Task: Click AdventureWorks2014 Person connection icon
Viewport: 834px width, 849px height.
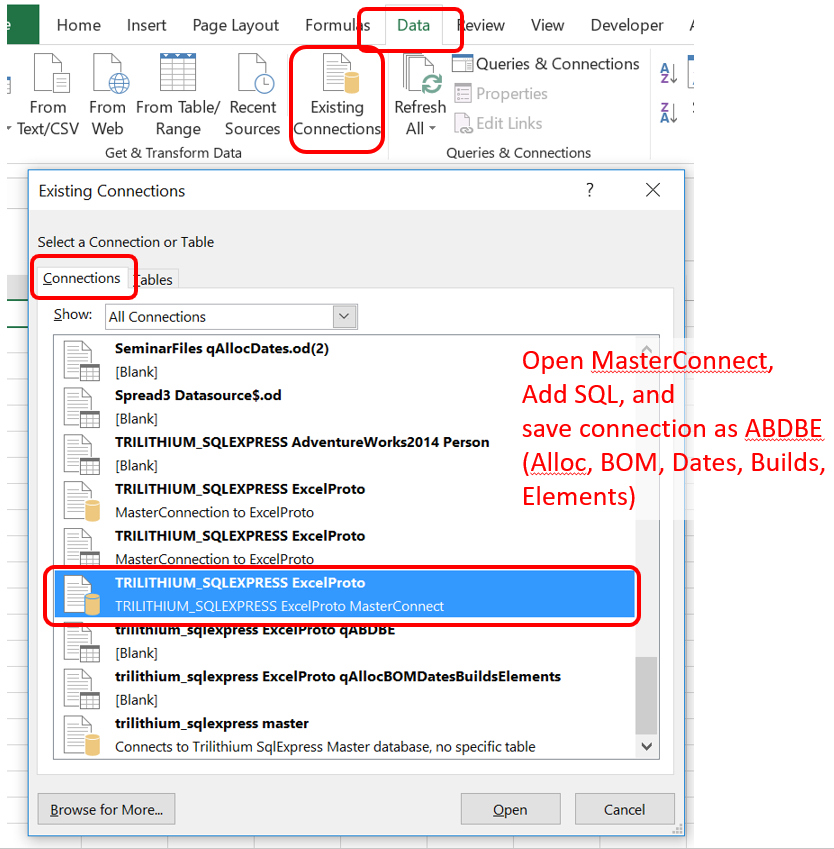Action: 82,454
